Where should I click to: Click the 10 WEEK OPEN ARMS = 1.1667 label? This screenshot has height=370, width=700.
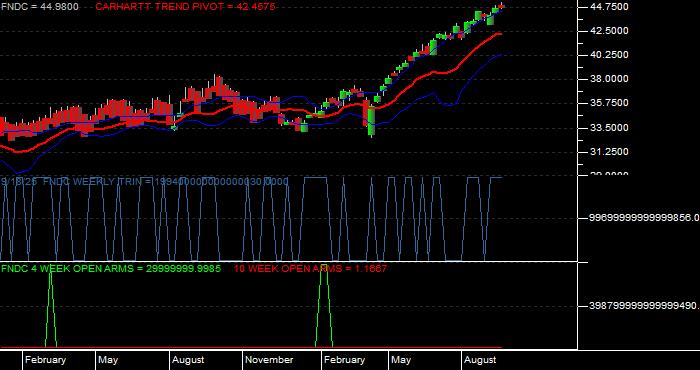coord(310,269)
